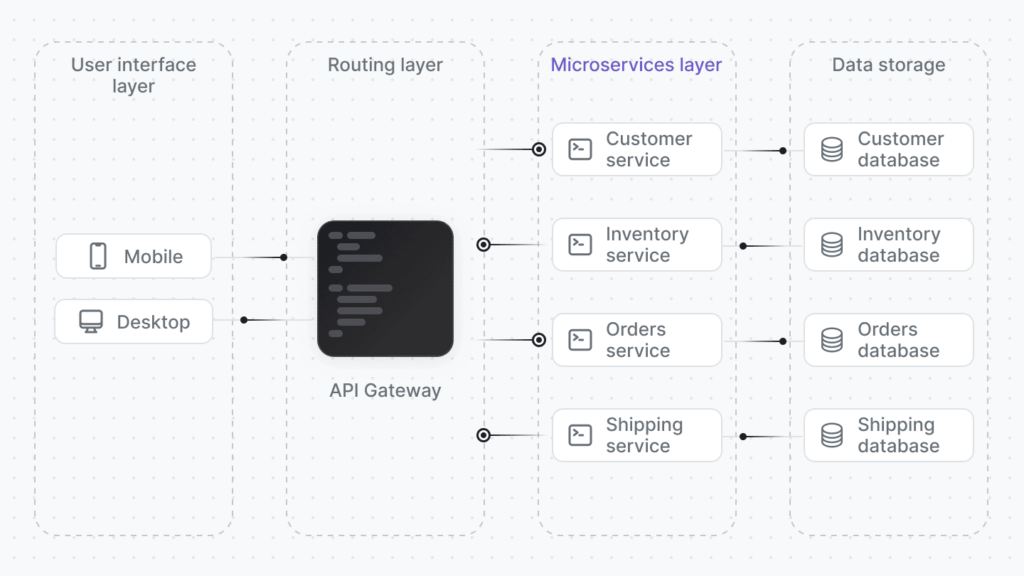Viewport: 1024px width, 576px height.
Task: Click the Customer database cylinder icon
Action: 831,148
